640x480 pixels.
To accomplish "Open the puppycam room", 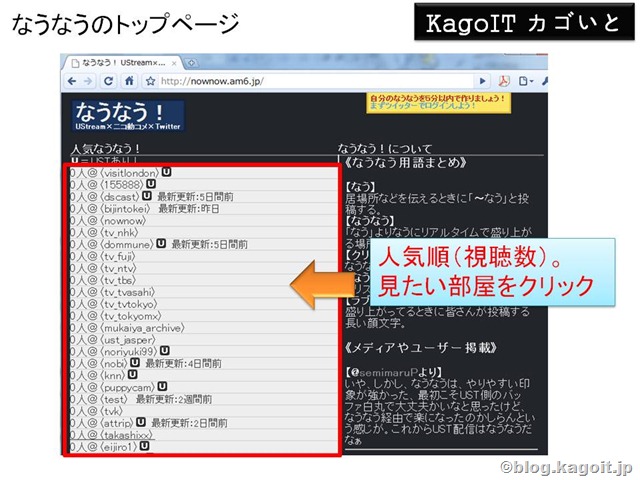I will point(128,387).
